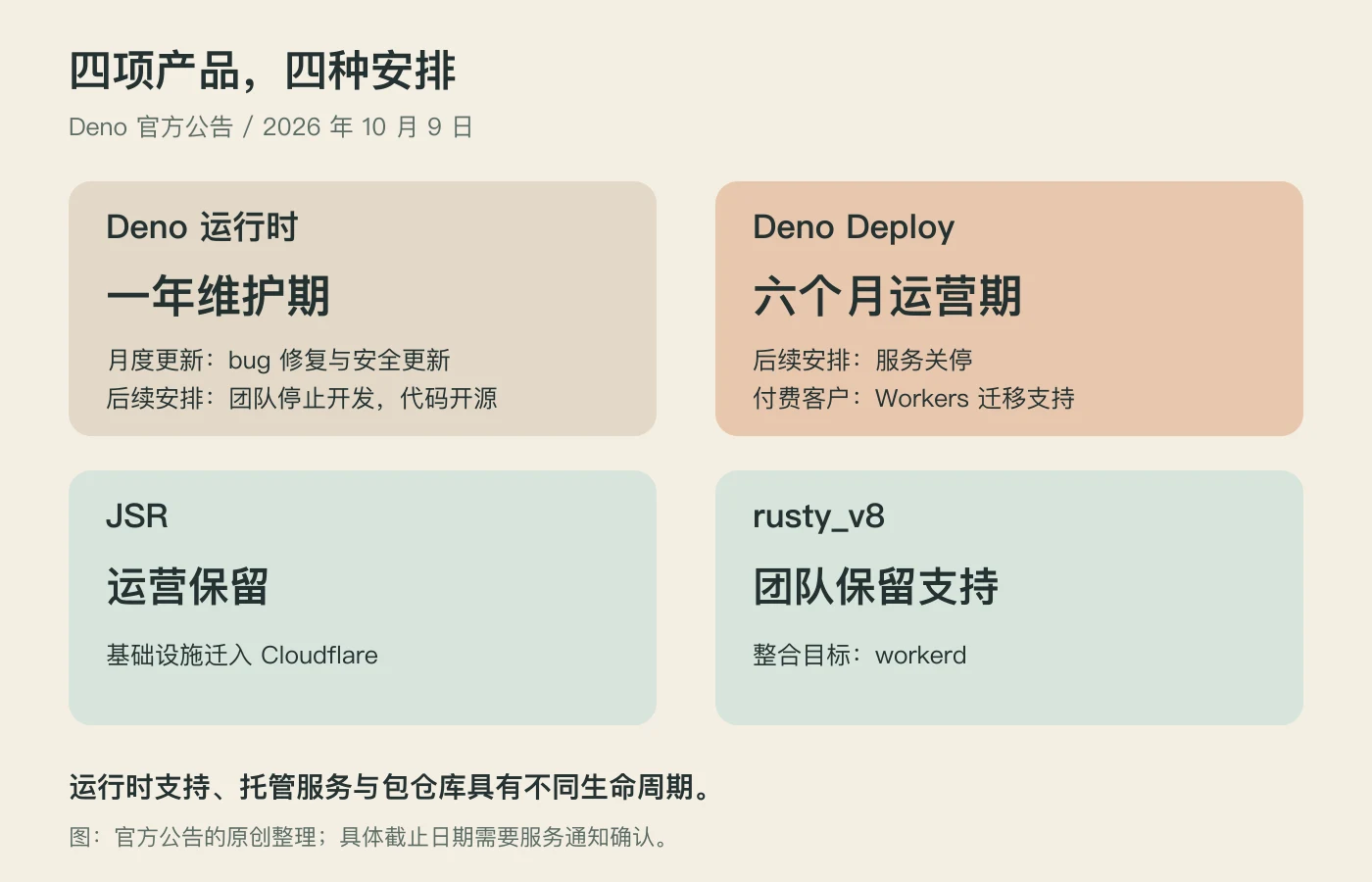This screenshot has width=1372, height=882.
Task: Select the subtitle Deno 官方公告 / 2026 年 10 月 9 日
Action: (270, 127)
